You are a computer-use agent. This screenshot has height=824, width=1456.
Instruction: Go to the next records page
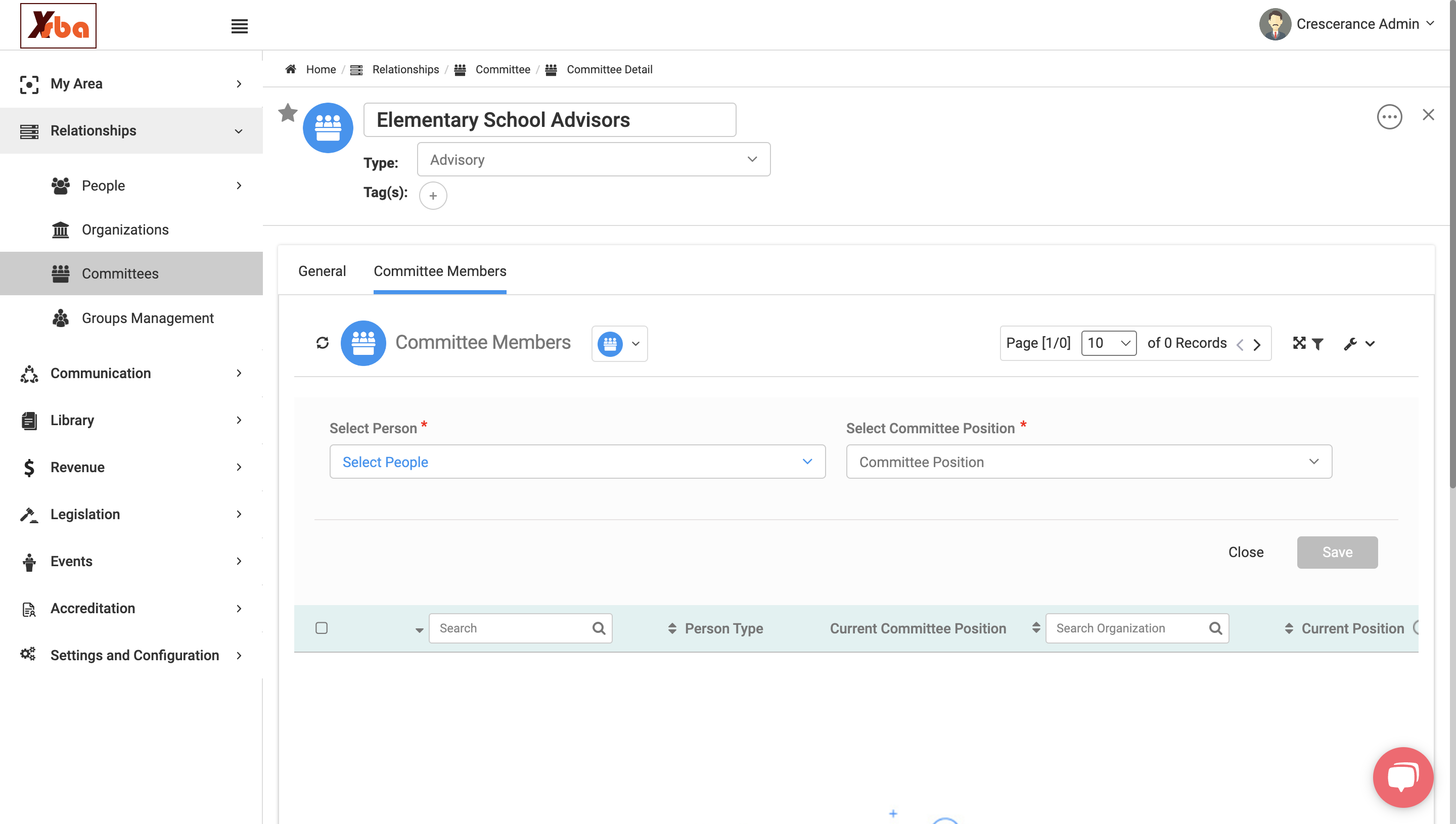click(x=1257, y=344)
